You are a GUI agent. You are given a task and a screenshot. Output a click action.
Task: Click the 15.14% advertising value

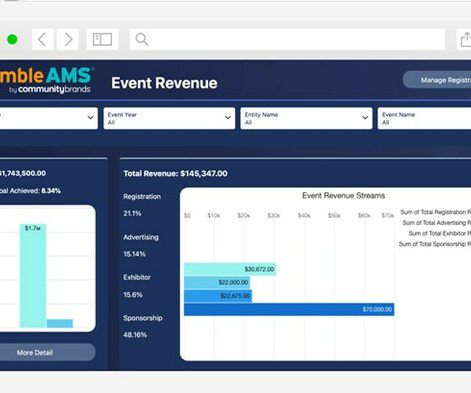click(134, 254)
